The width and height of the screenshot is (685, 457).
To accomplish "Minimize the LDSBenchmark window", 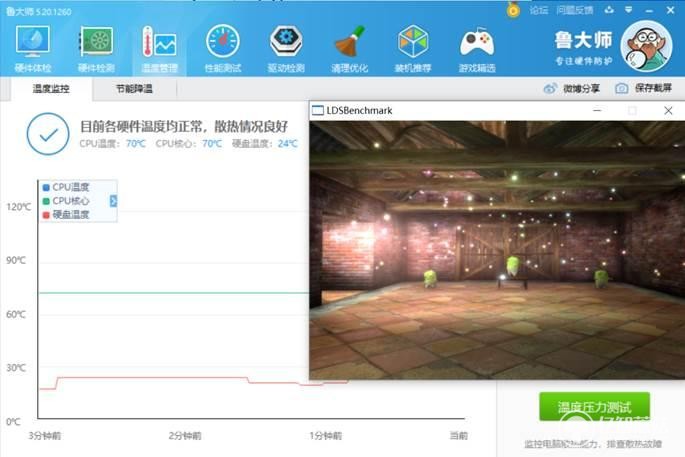I will [x=597, y=111].
